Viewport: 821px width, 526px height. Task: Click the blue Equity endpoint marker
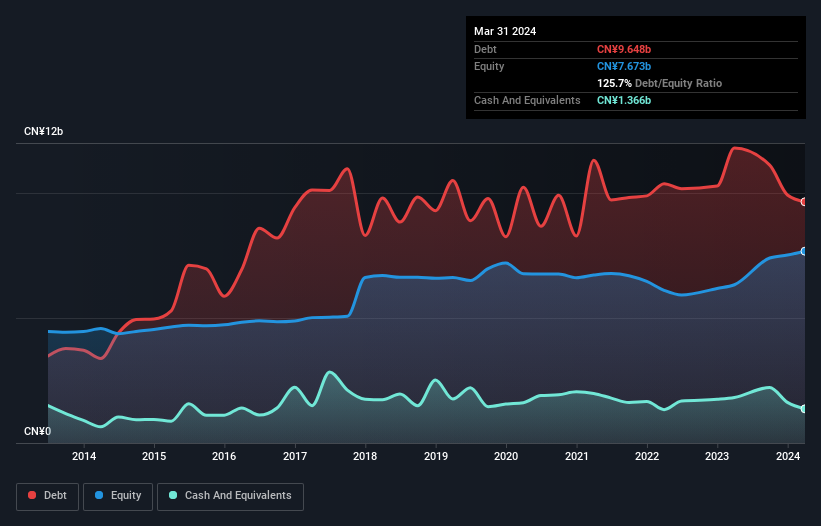tap(804, 252)
